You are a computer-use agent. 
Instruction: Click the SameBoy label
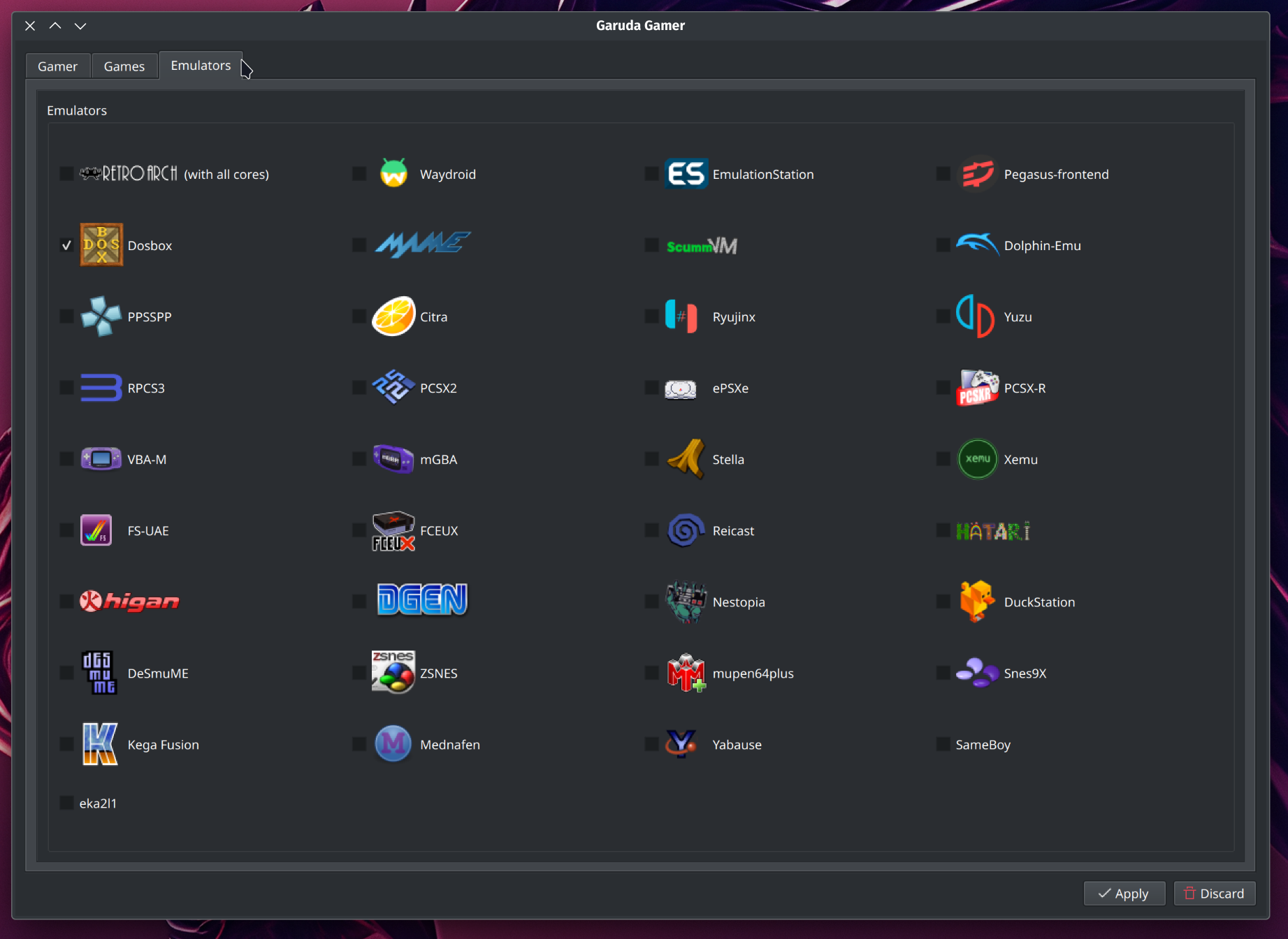983,745
